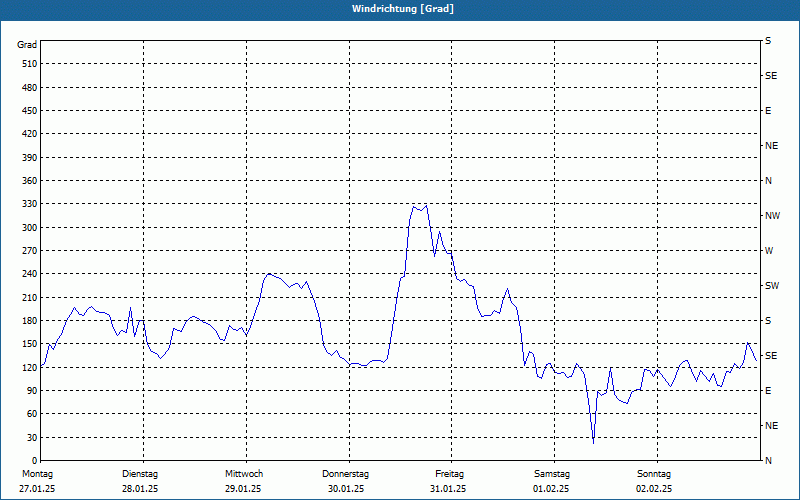Viewport: 800px width, 500px height.
Task: Click the chart title Windrichtung [Grad]
Action: 403,9
